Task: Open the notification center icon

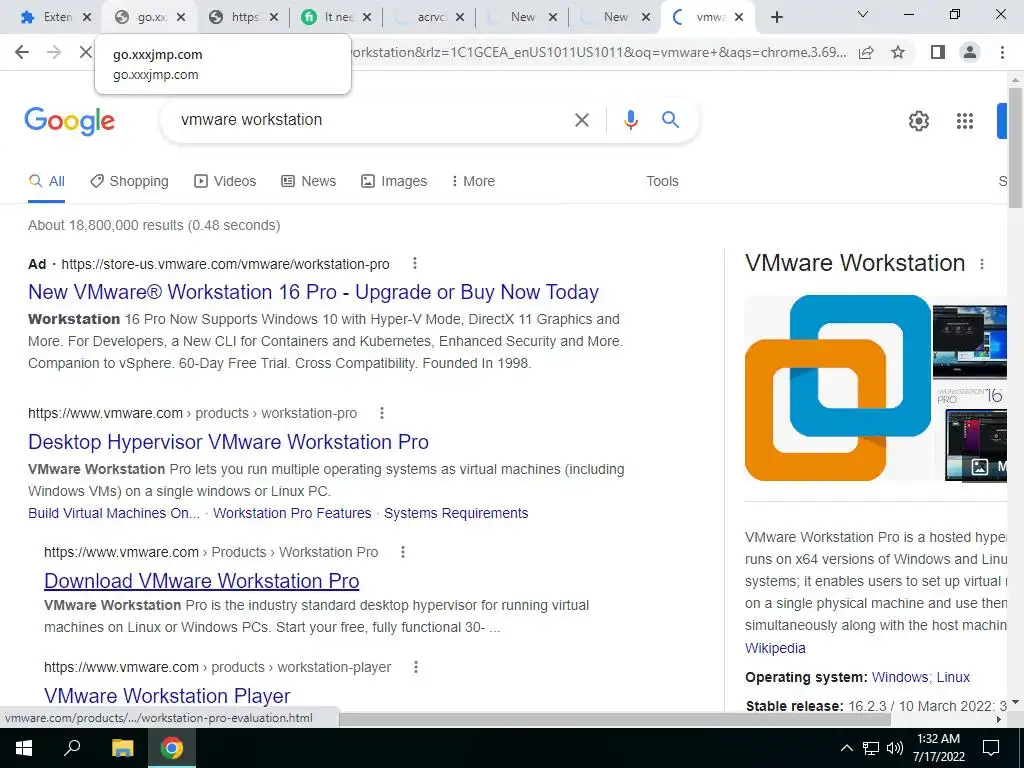Action: point(991,748)
